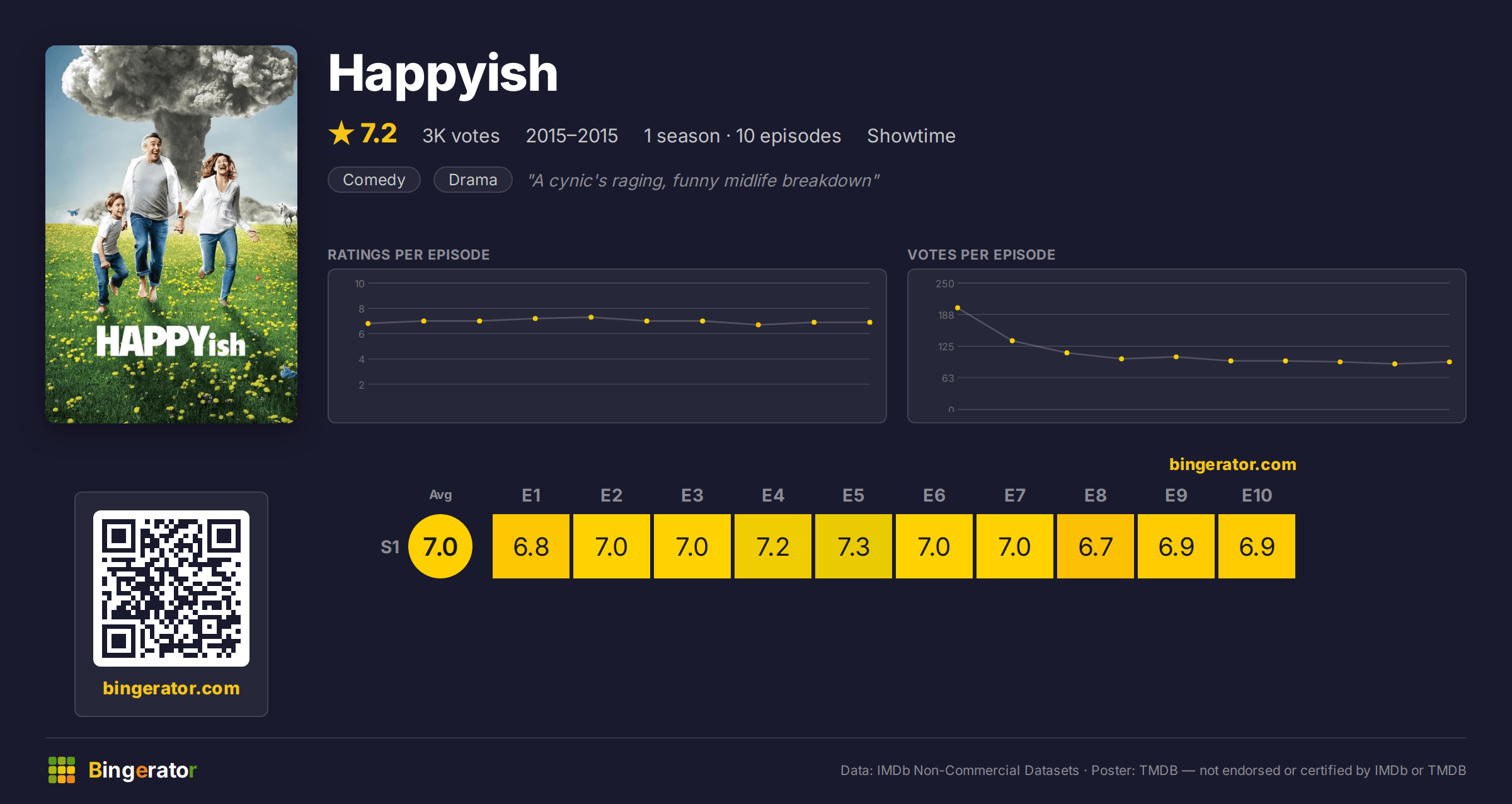Select the E8 rating tile 6.7
Screen dimensions: 1512x804
pyautogui.click(x=1096, y=546)
